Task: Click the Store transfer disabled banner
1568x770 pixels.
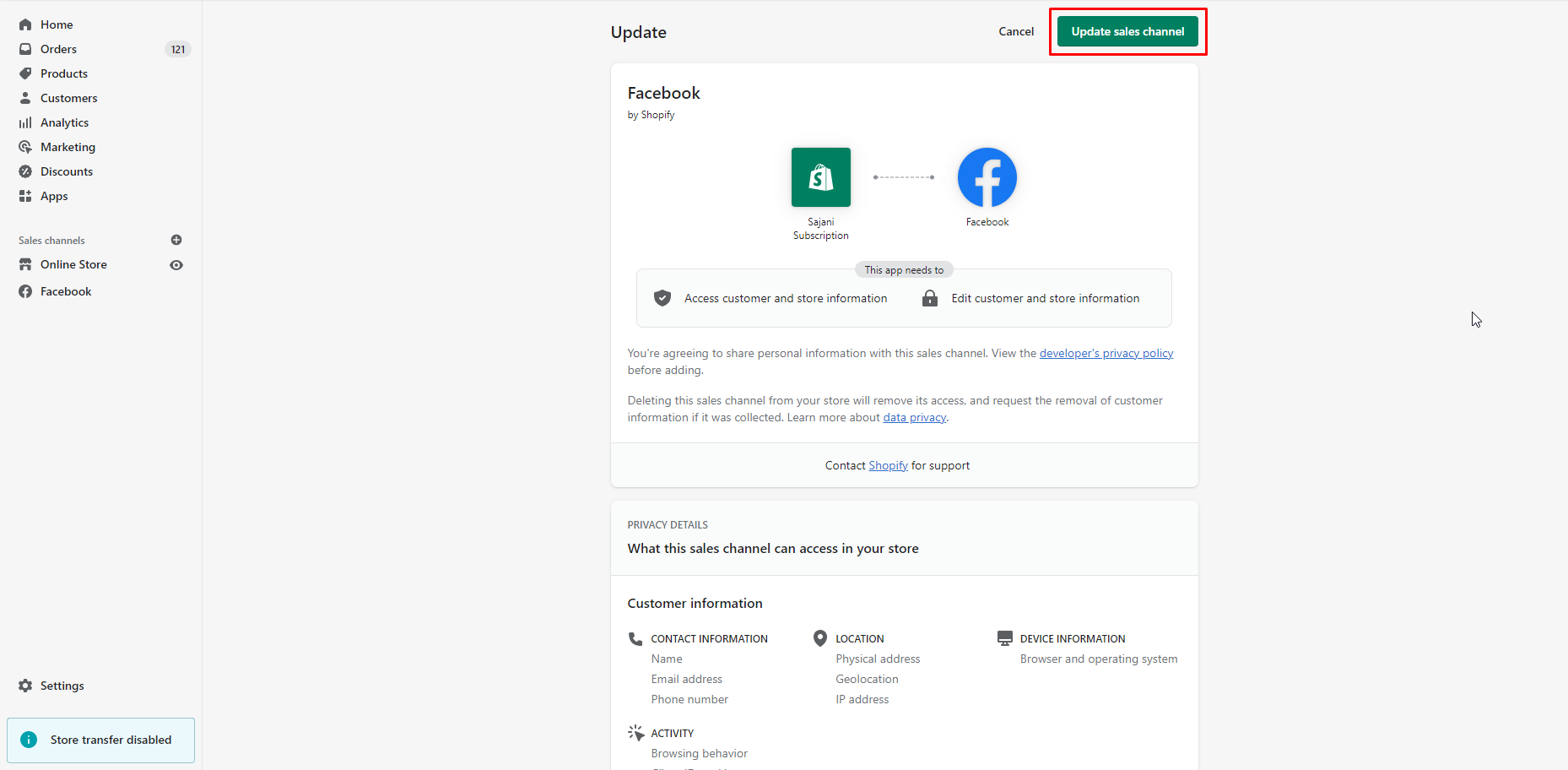Action: click(100, 740)
